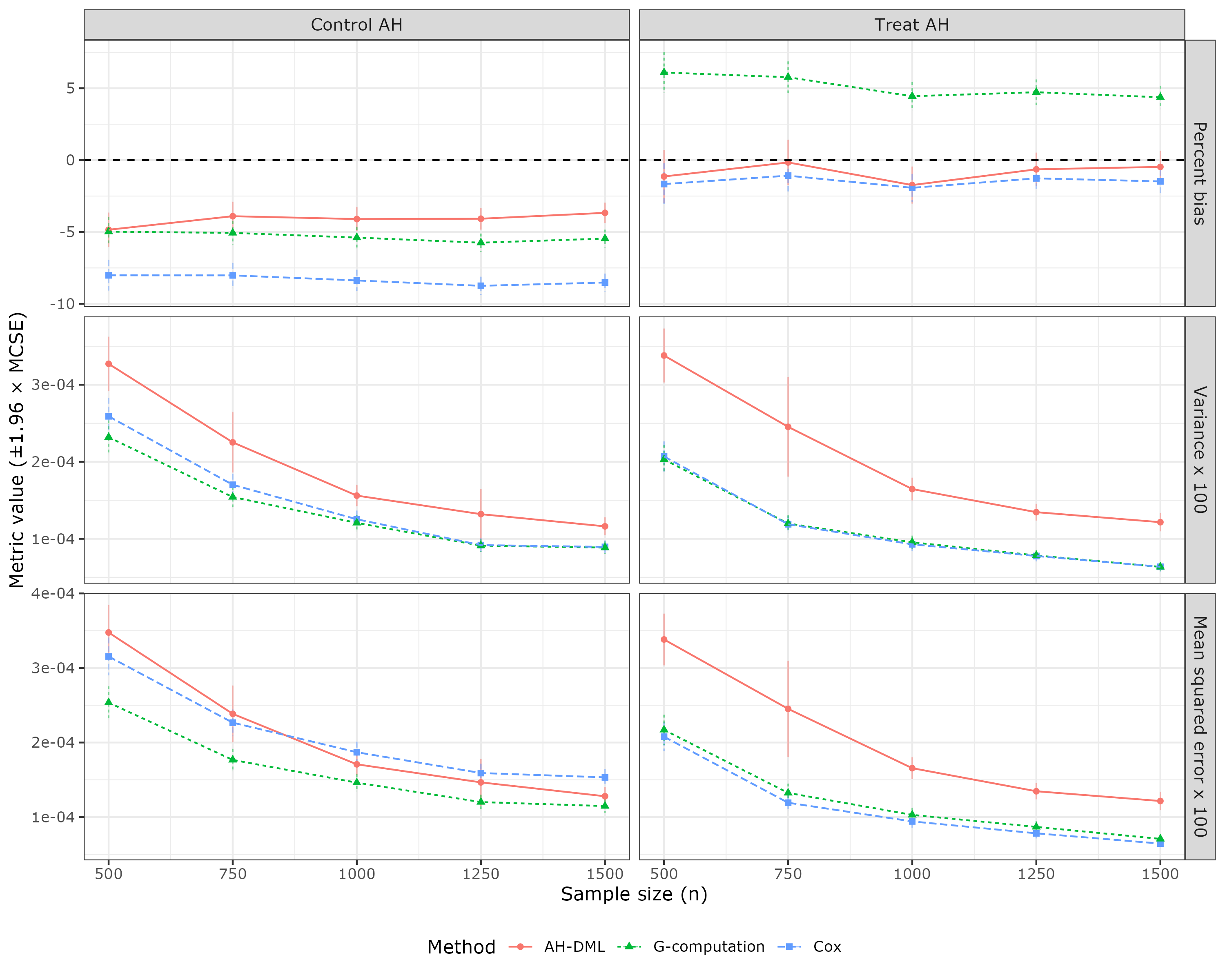Click the blue Cox square at n=1500 in the Treat AH MSE panel
The width and height of the screenshot is (1225, 980).
[1160, 844]
